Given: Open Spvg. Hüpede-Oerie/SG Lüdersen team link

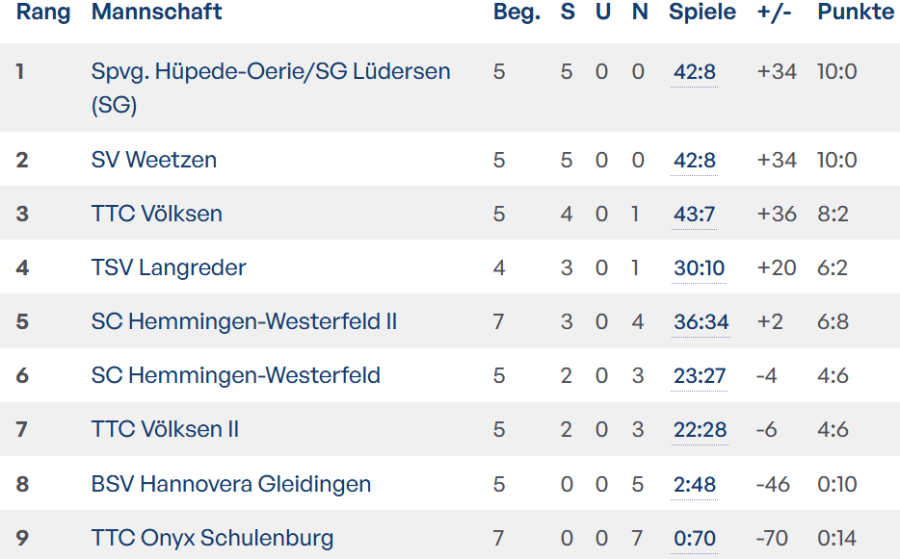Looking at the screenshot, I should point(270,72).
